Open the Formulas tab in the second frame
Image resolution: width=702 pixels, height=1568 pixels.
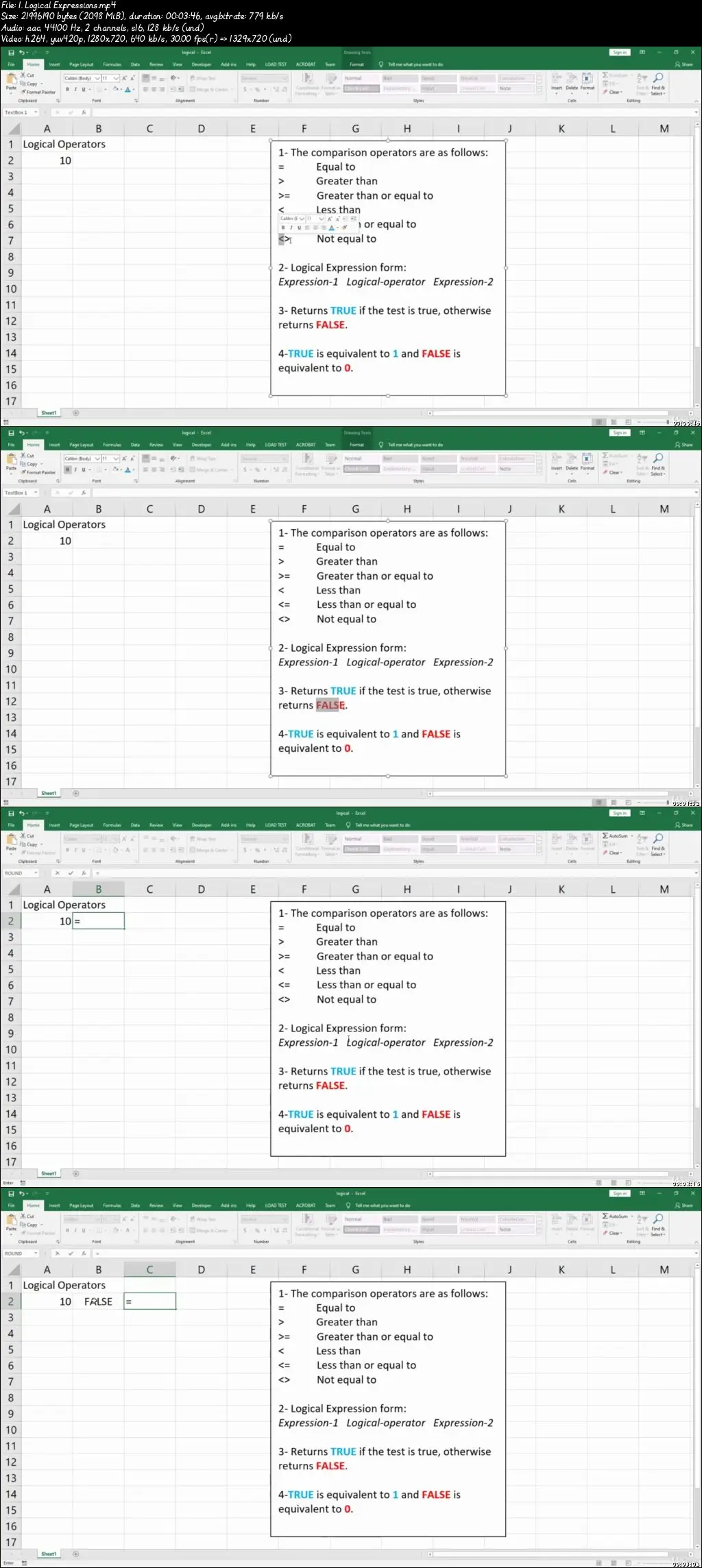point(112,445)
